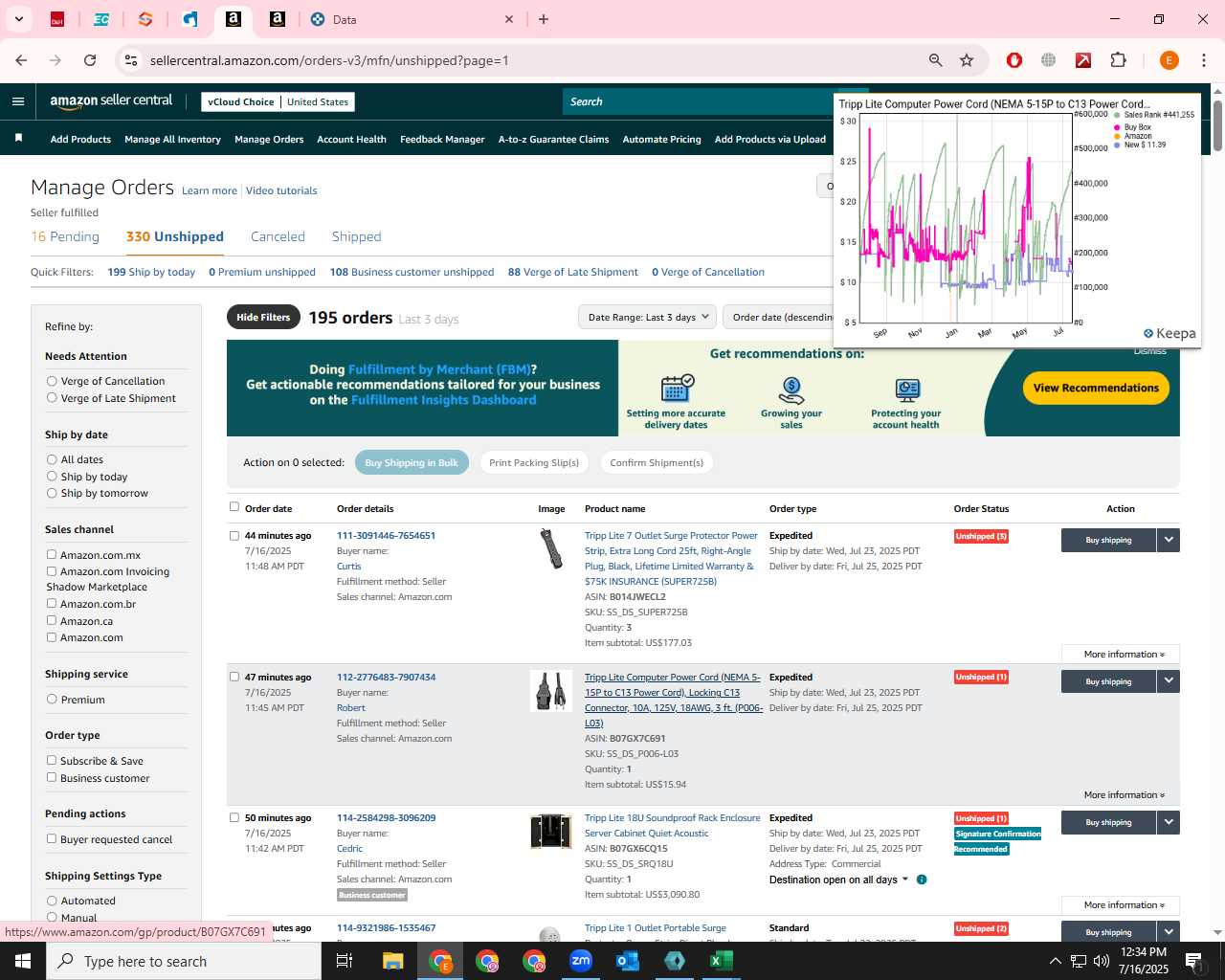This screenshot has width=1225, height=980.
Task: Go back using the browser back arrow
Action: tap(21, 60)
